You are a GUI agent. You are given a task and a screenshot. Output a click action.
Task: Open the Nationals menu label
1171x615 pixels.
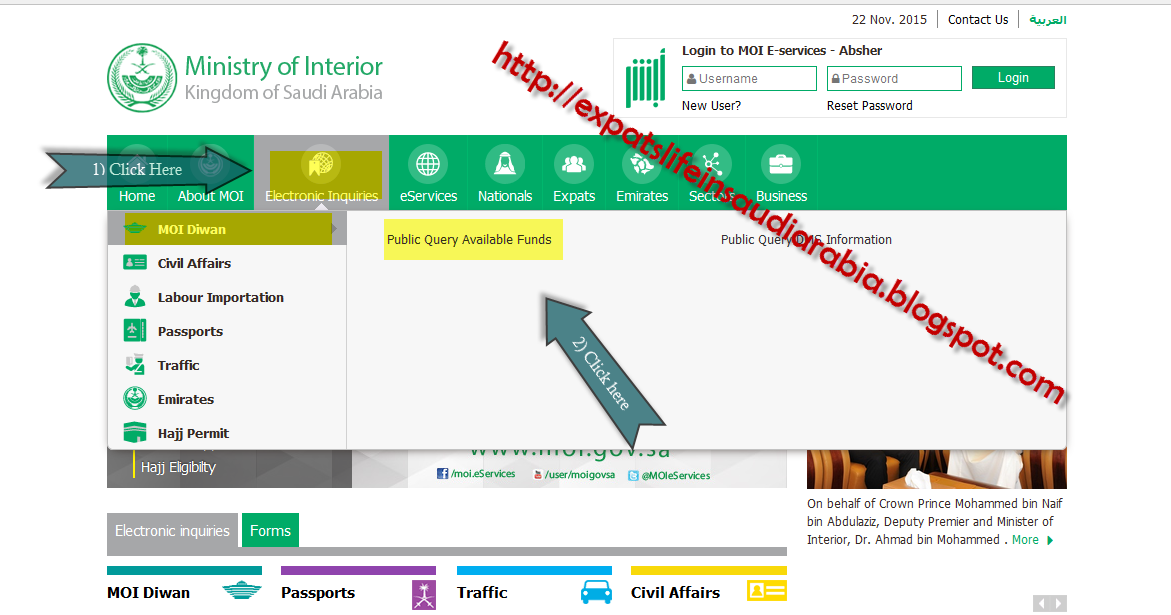(505, 196)
